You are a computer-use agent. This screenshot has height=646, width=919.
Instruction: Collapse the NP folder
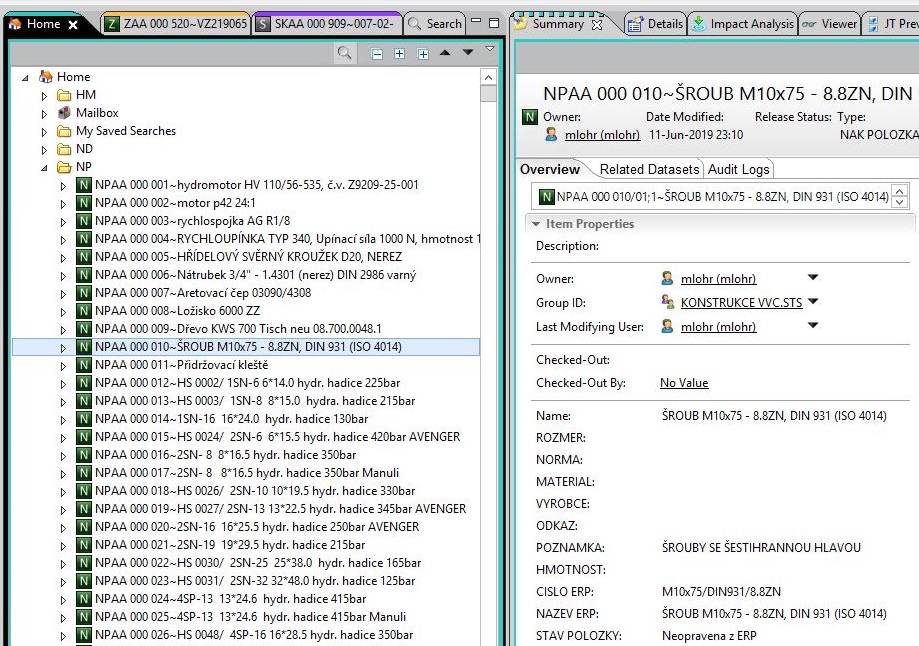tap(45, 168)
